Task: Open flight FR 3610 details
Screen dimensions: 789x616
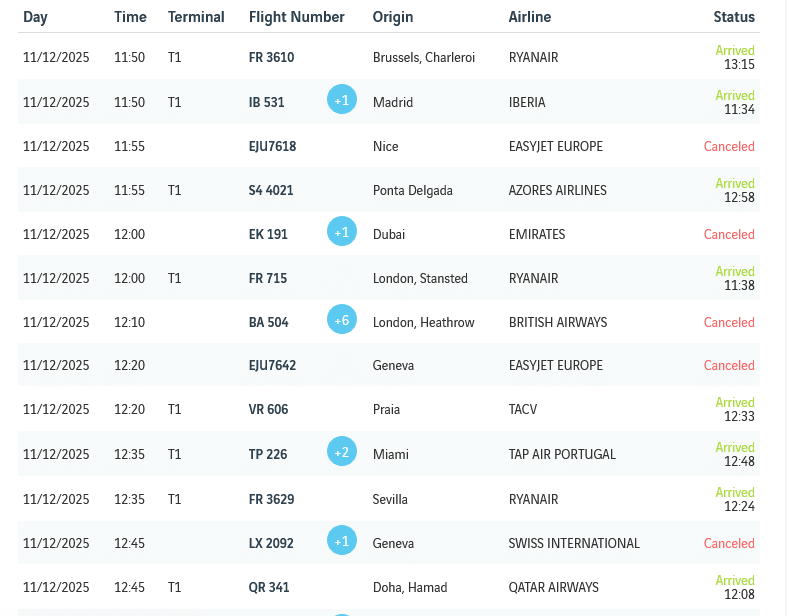Action: tap(271, 58)
